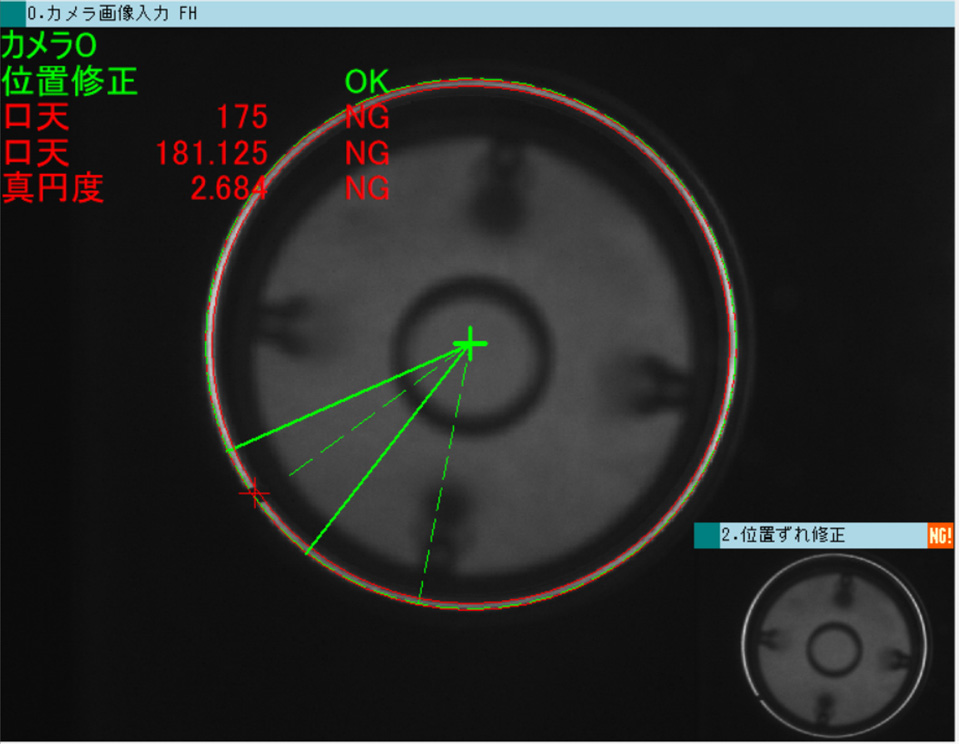Viewport: 960px width, 744px height.
Task: Click the NG result beside 175
Action: (367, 118)
